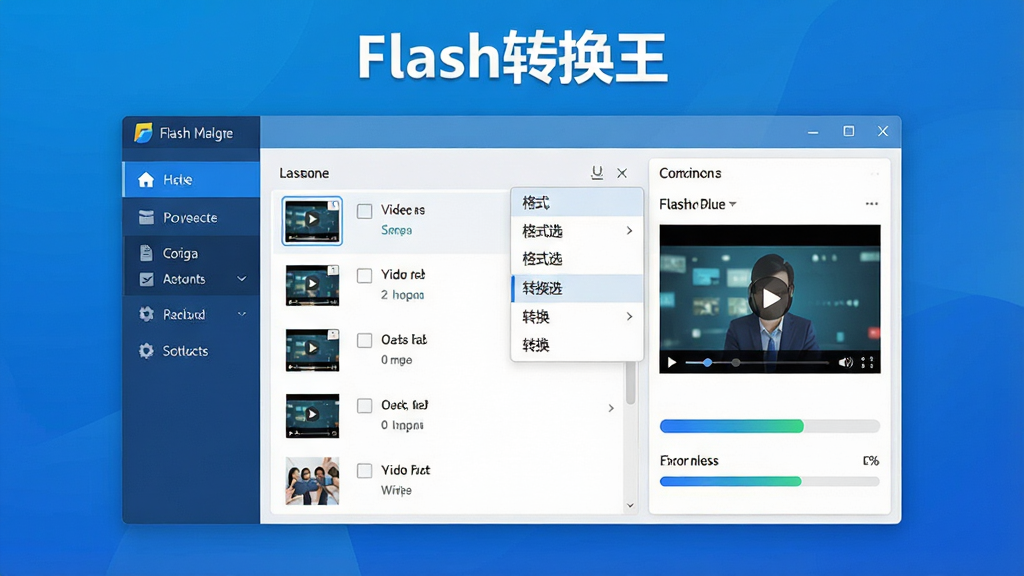Click the 0 mge text
This screenshot has width=1024, height=576.
(396, 360)
